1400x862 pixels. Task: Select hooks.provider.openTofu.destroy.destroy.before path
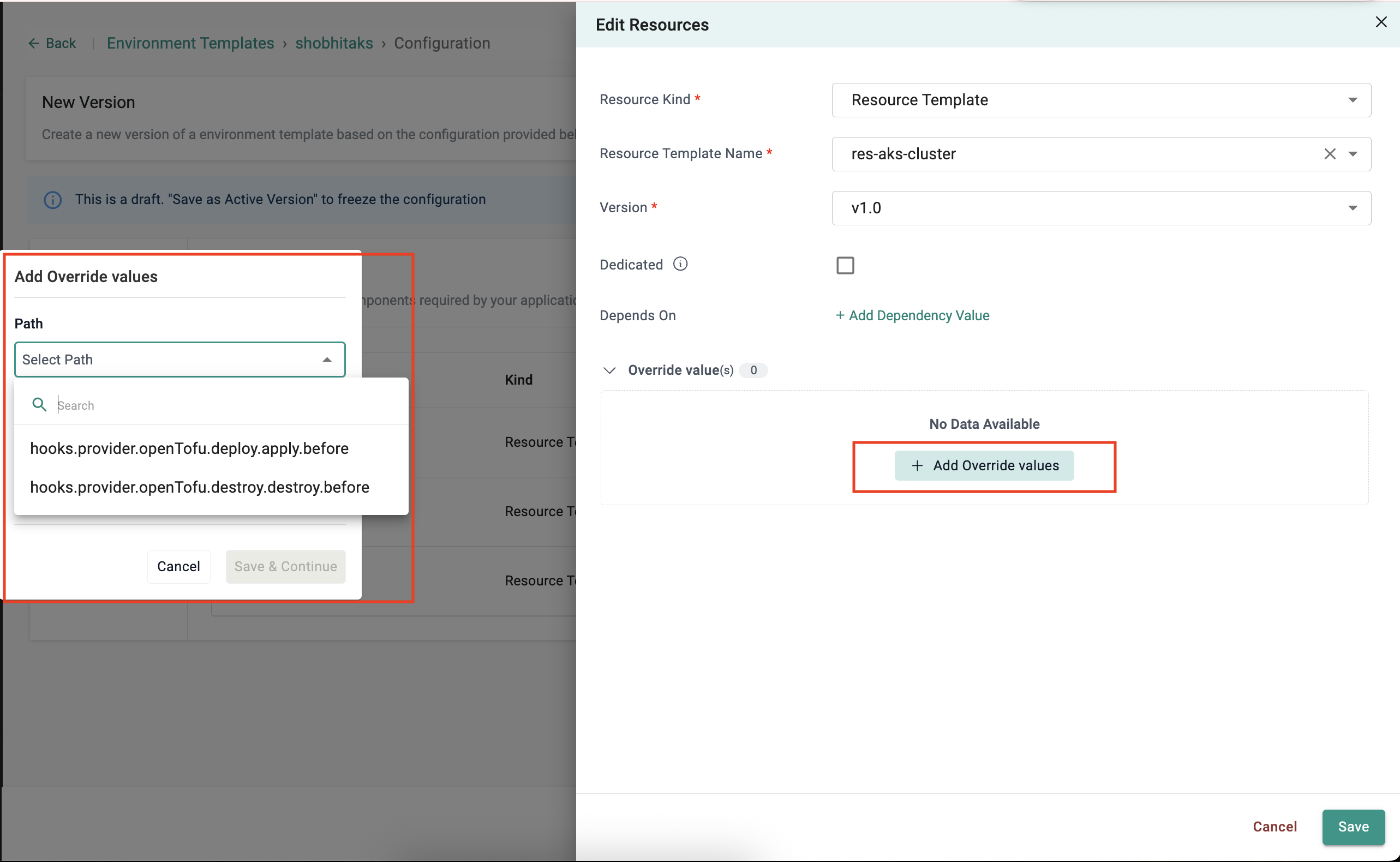tap(200, 487)
